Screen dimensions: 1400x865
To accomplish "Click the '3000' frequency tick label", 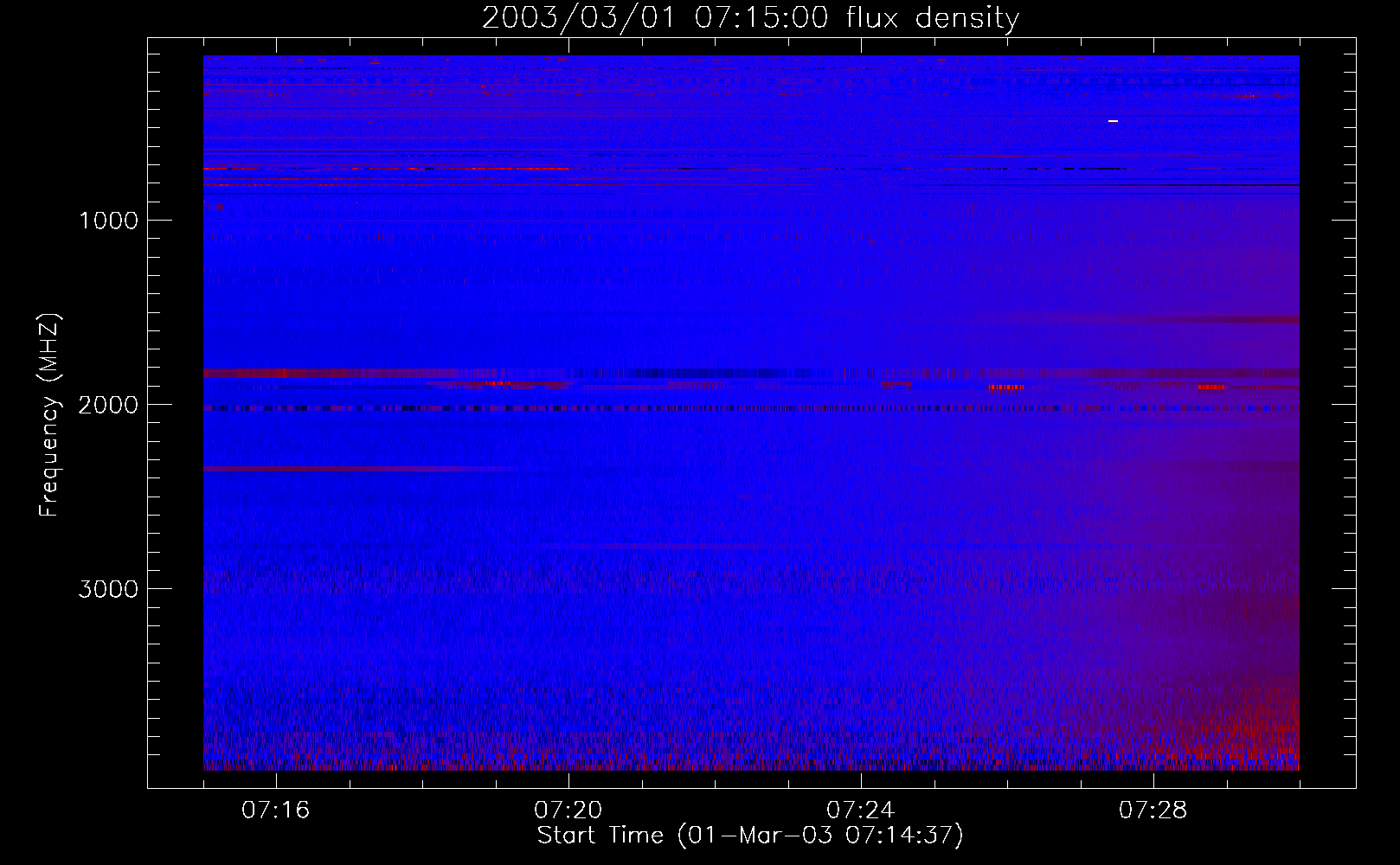I will [x=108, y=589].
